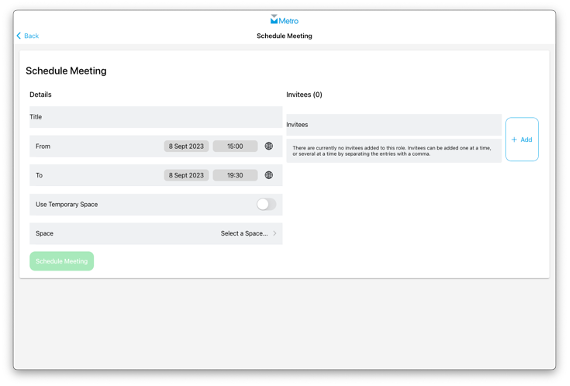Click the Use Temporary Space label
The height and width of the screenshot is (386, 570).
(67, 204)
